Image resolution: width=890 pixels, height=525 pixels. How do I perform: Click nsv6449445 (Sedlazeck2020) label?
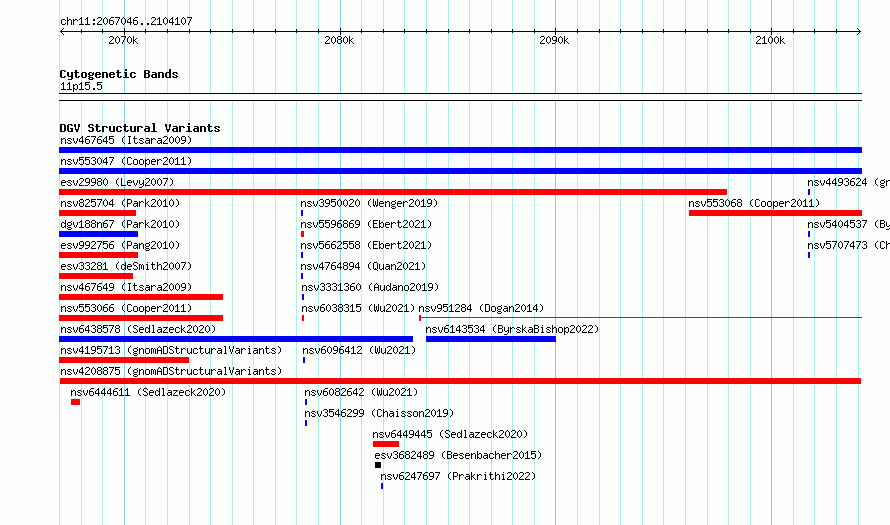coord(450,434)
